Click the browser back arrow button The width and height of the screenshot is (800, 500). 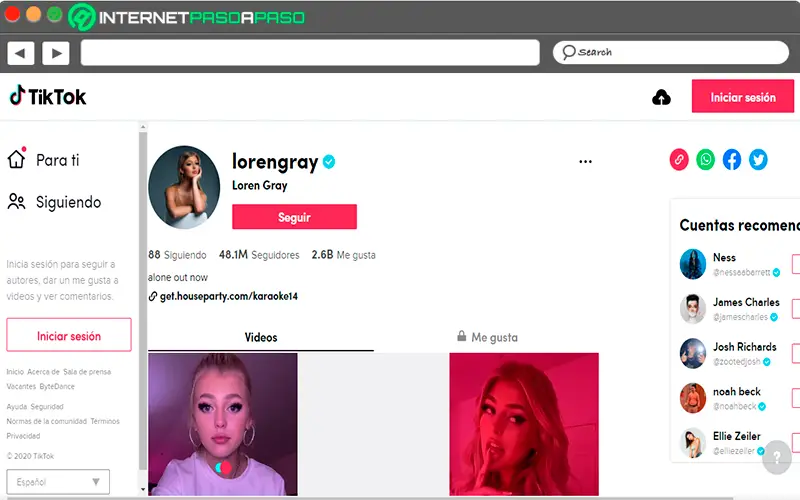click(x=20, y=53)
